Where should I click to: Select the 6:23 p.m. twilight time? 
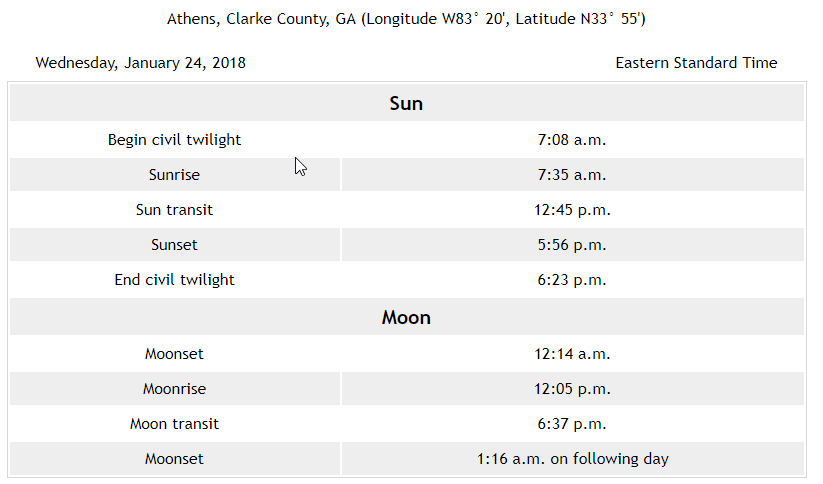point(572,279)
